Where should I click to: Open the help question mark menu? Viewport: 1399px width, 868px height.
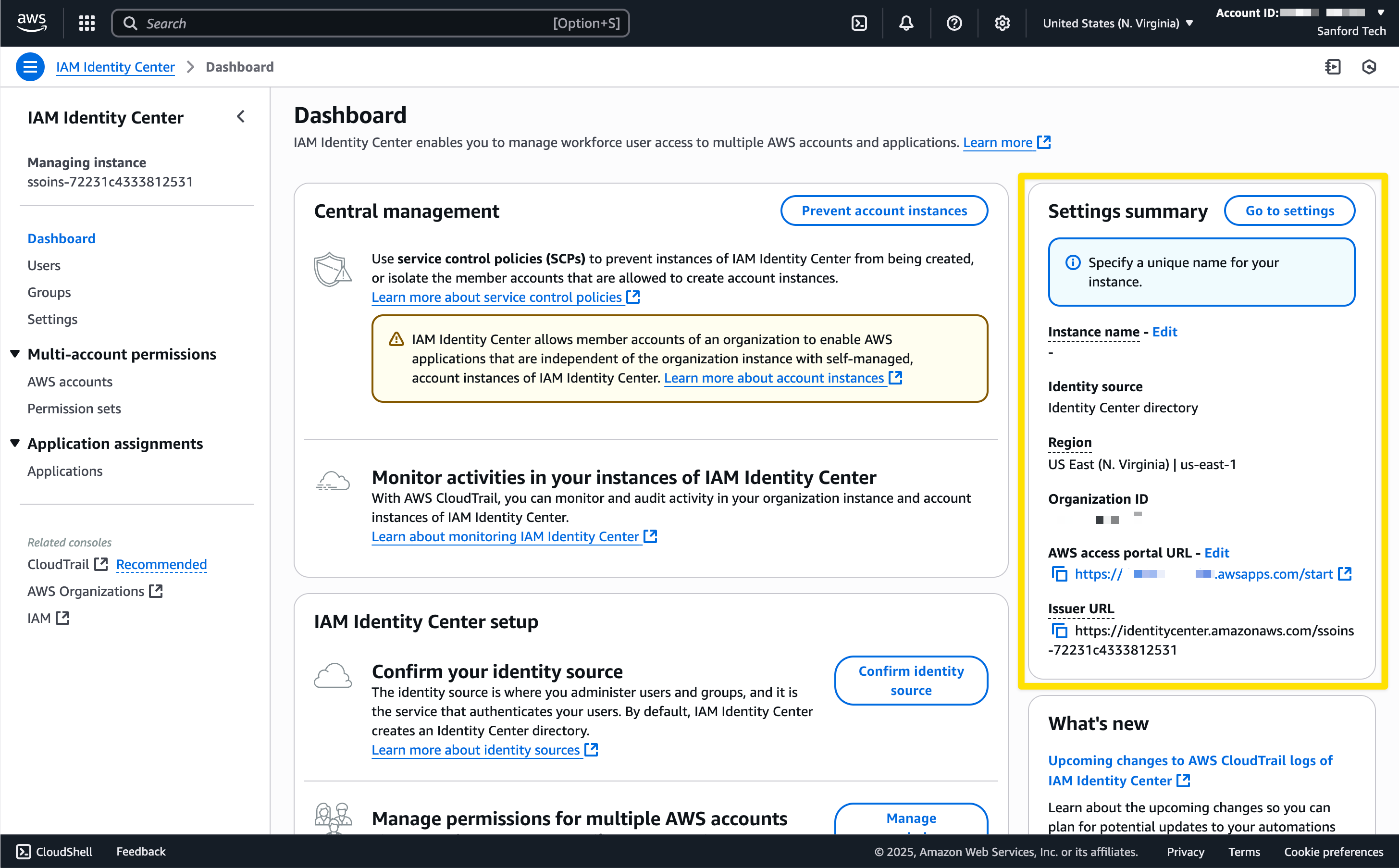tap(954, 23)
